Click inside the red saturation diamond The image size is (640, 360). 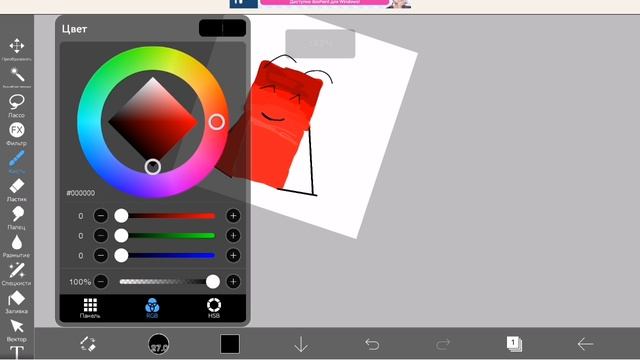153,122
